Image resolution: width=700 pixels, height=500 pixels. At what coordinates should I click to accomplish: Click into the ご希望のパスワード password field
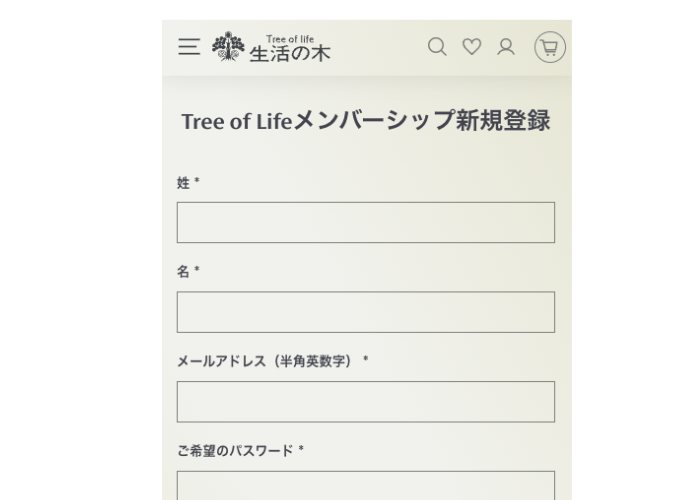(365, 484)
